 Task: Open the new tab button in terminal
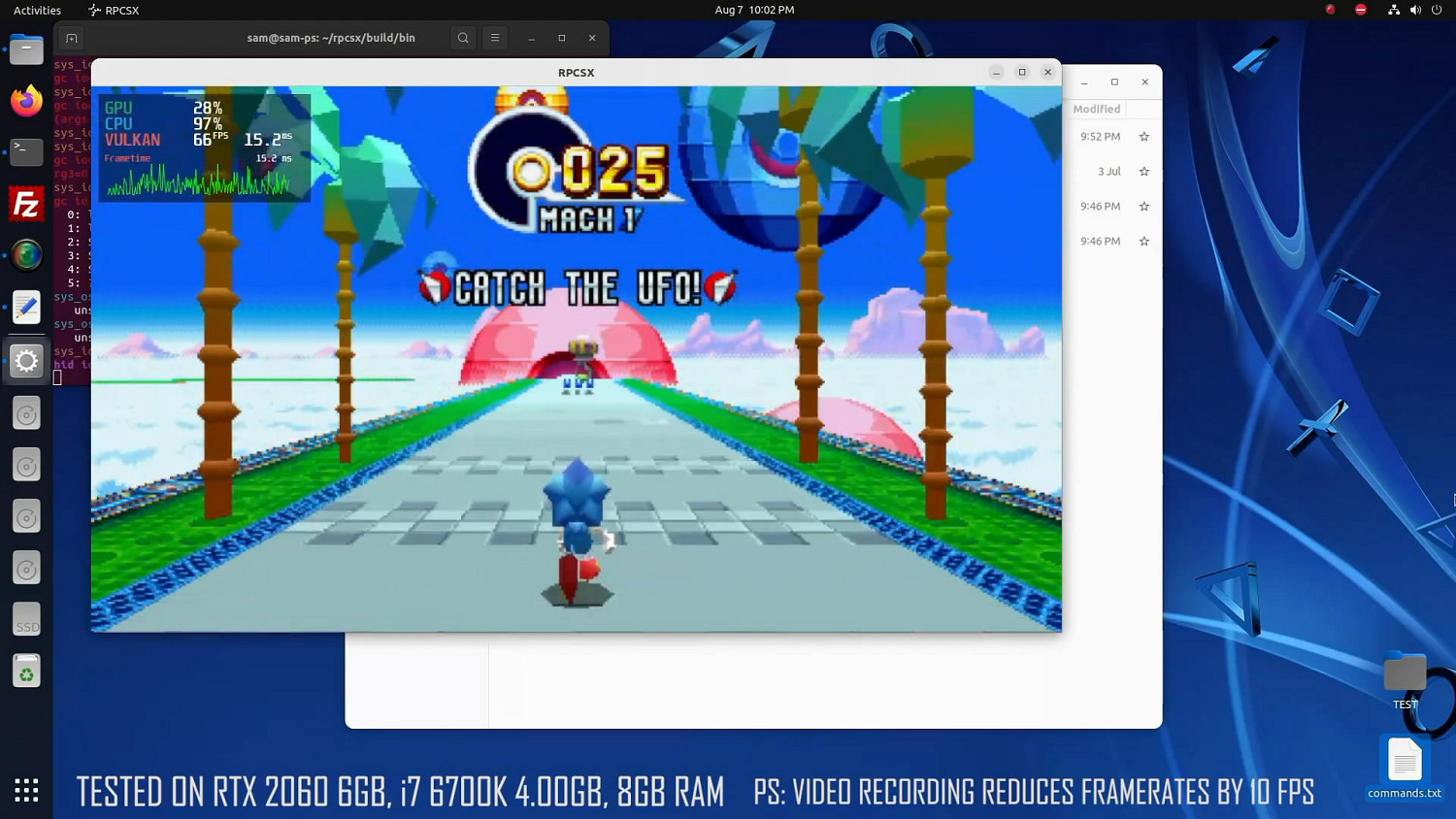(x=72, y=38)
